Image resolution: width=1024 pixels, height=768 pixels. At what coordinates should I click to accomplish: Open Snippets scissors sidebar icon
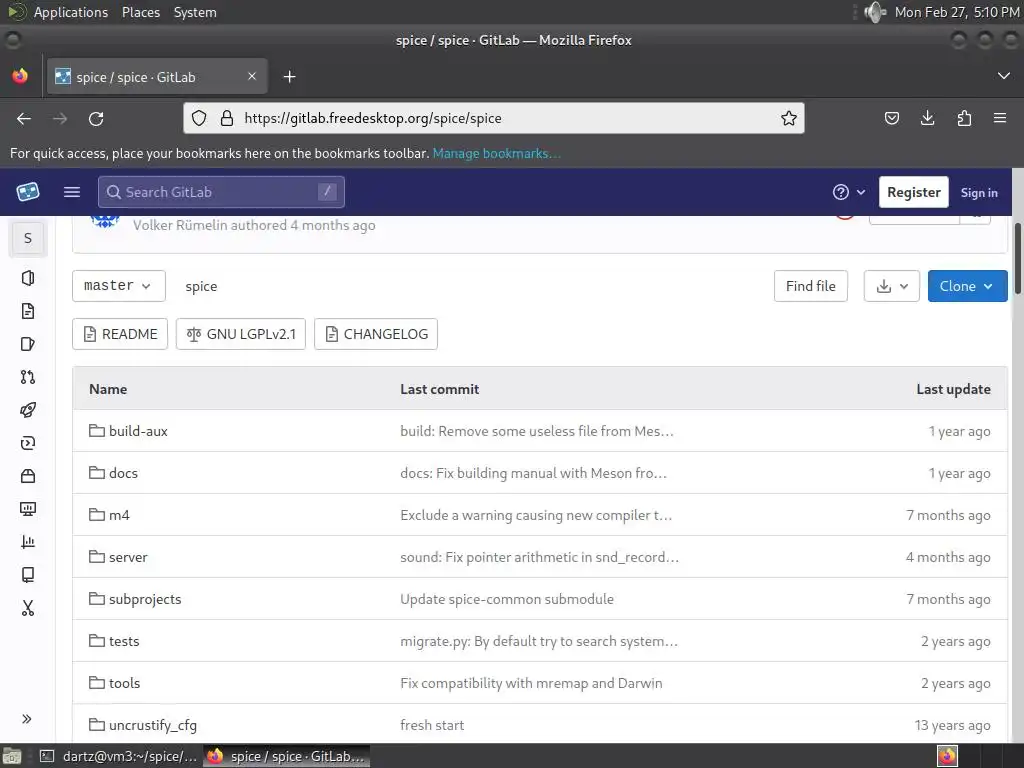click(27, 608)
